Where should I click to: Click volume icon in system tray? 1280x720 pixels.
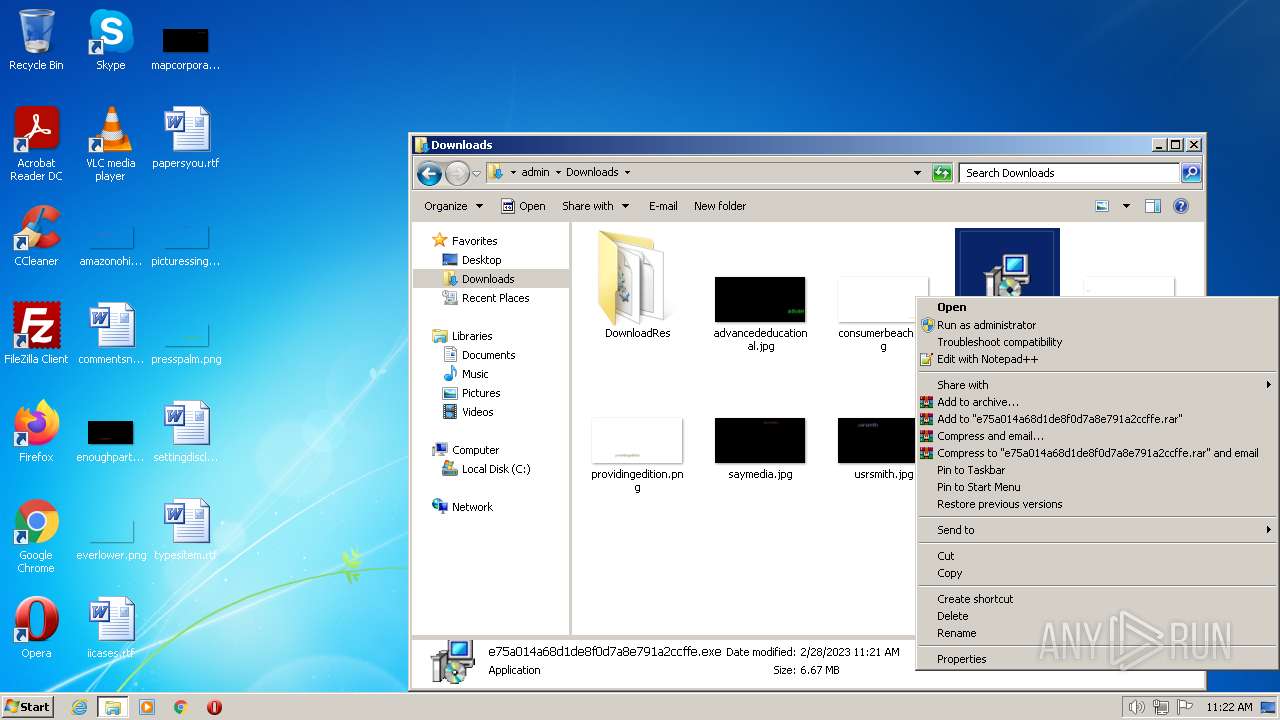click(1136, 707)
